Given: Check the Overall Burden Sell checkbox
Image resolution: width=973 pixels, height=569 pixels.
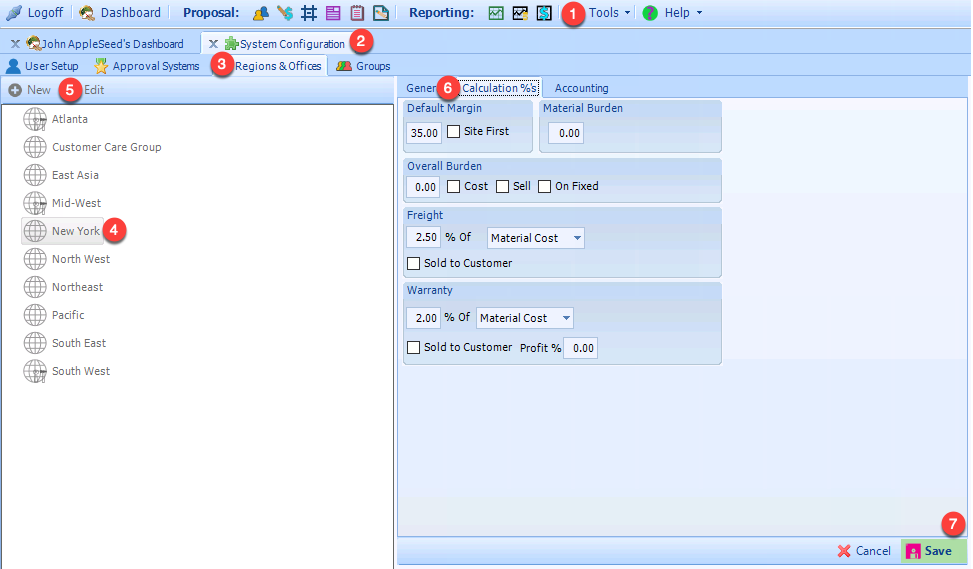Looking at the screenshot, I should tap(503, 187).
